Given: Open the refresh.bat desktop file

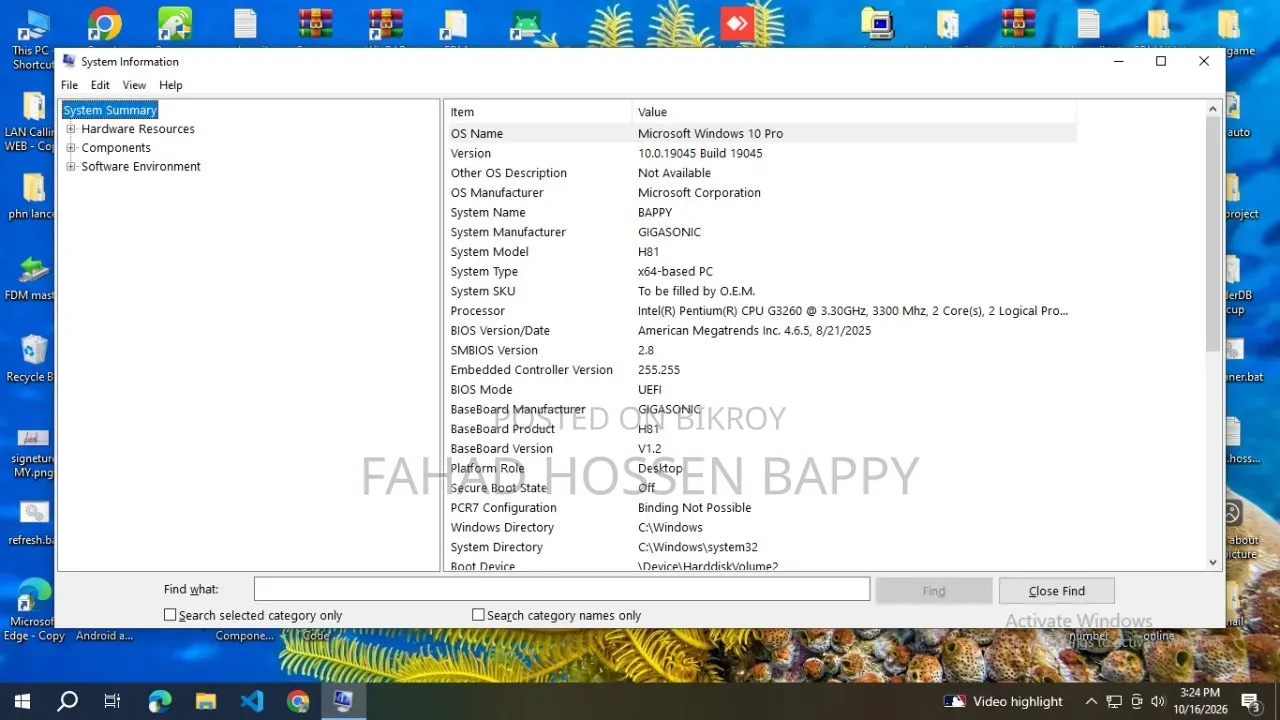Looking at the screenshot, I should pos(33,524).
